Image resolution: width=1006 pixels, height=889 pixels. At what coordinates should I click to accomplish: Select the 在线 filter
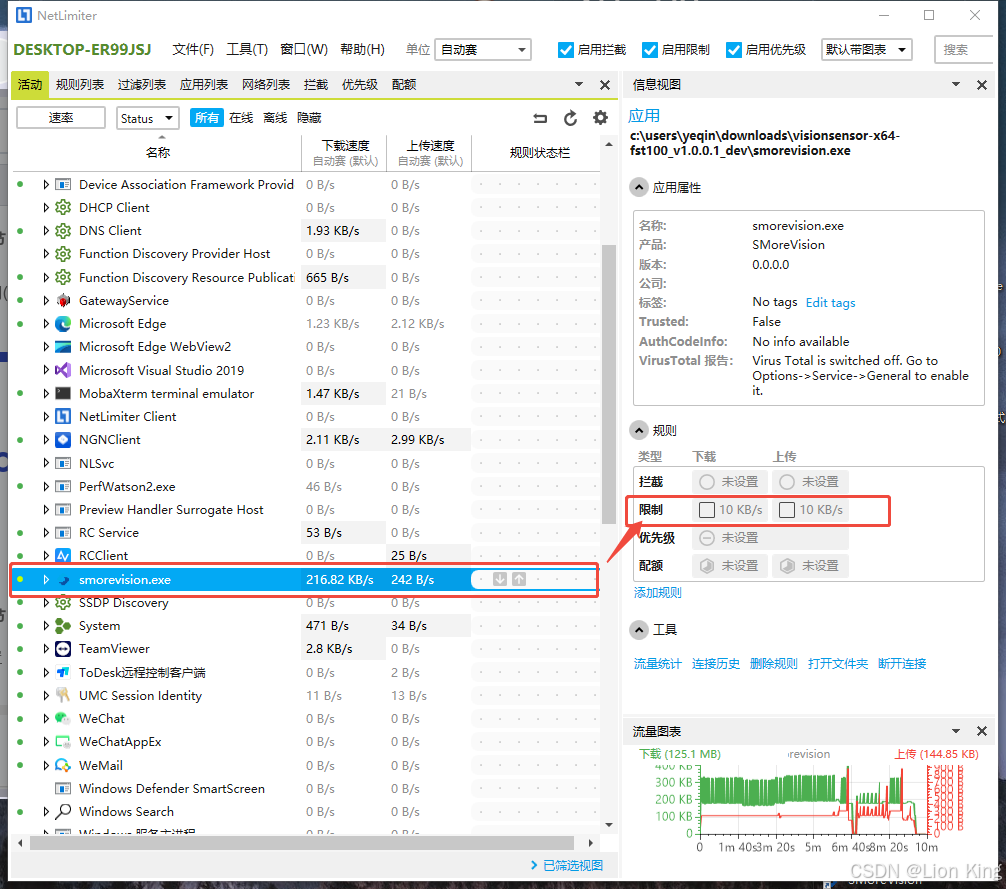[x=241, y=118]
